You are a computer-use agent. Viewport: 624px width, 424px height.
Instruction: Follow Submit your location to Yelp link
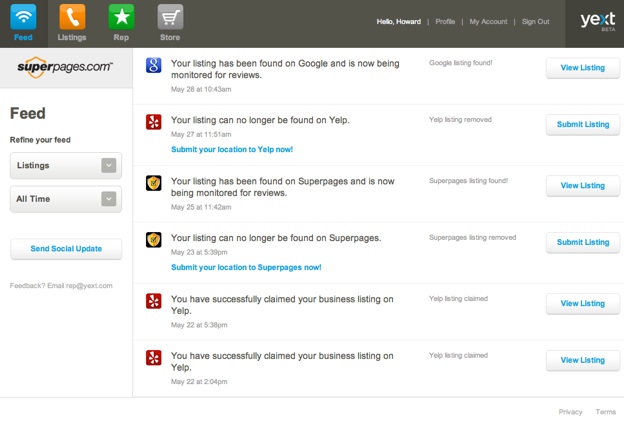tap(232, 149)
